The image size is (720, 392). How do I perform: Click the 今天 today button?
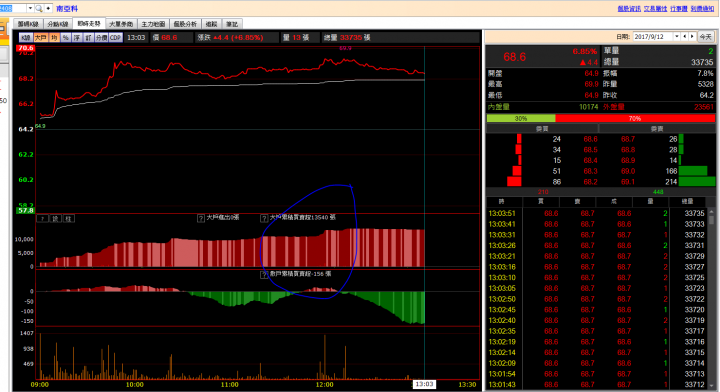coord(705,37)
